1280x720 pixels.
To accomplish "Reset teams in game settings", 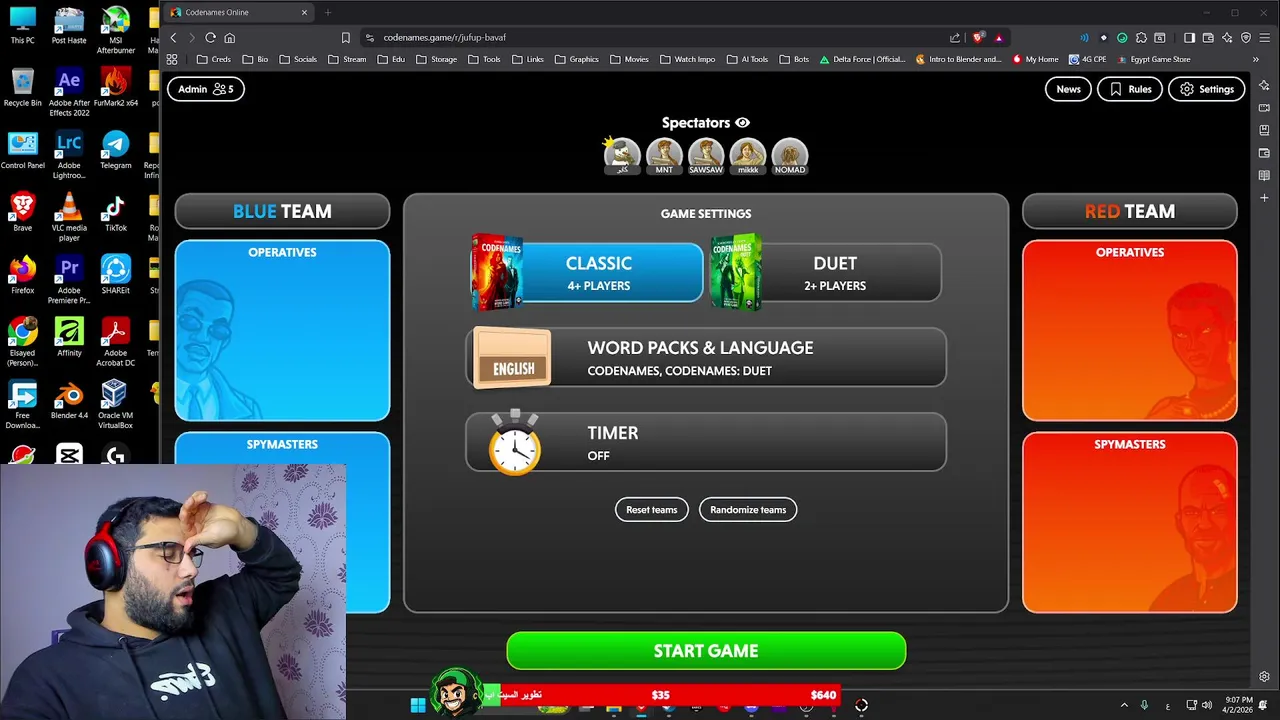I will 652,510.
